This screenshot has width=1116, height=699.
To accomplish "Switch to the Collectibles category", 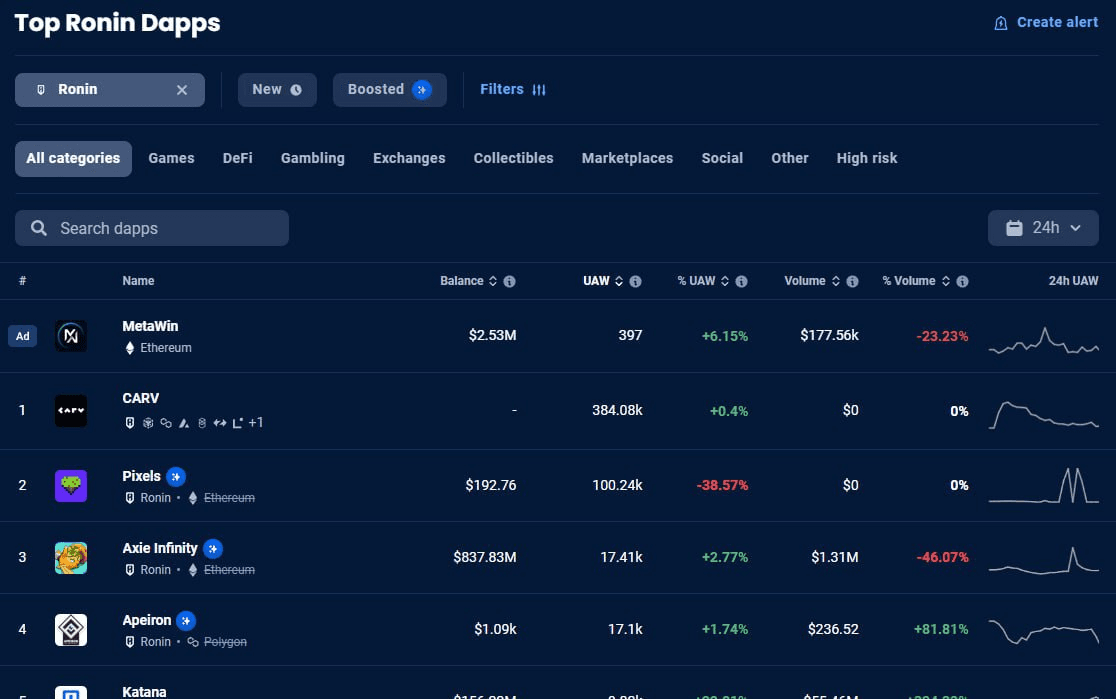I will pyautogui.click(x=513, y=158).
